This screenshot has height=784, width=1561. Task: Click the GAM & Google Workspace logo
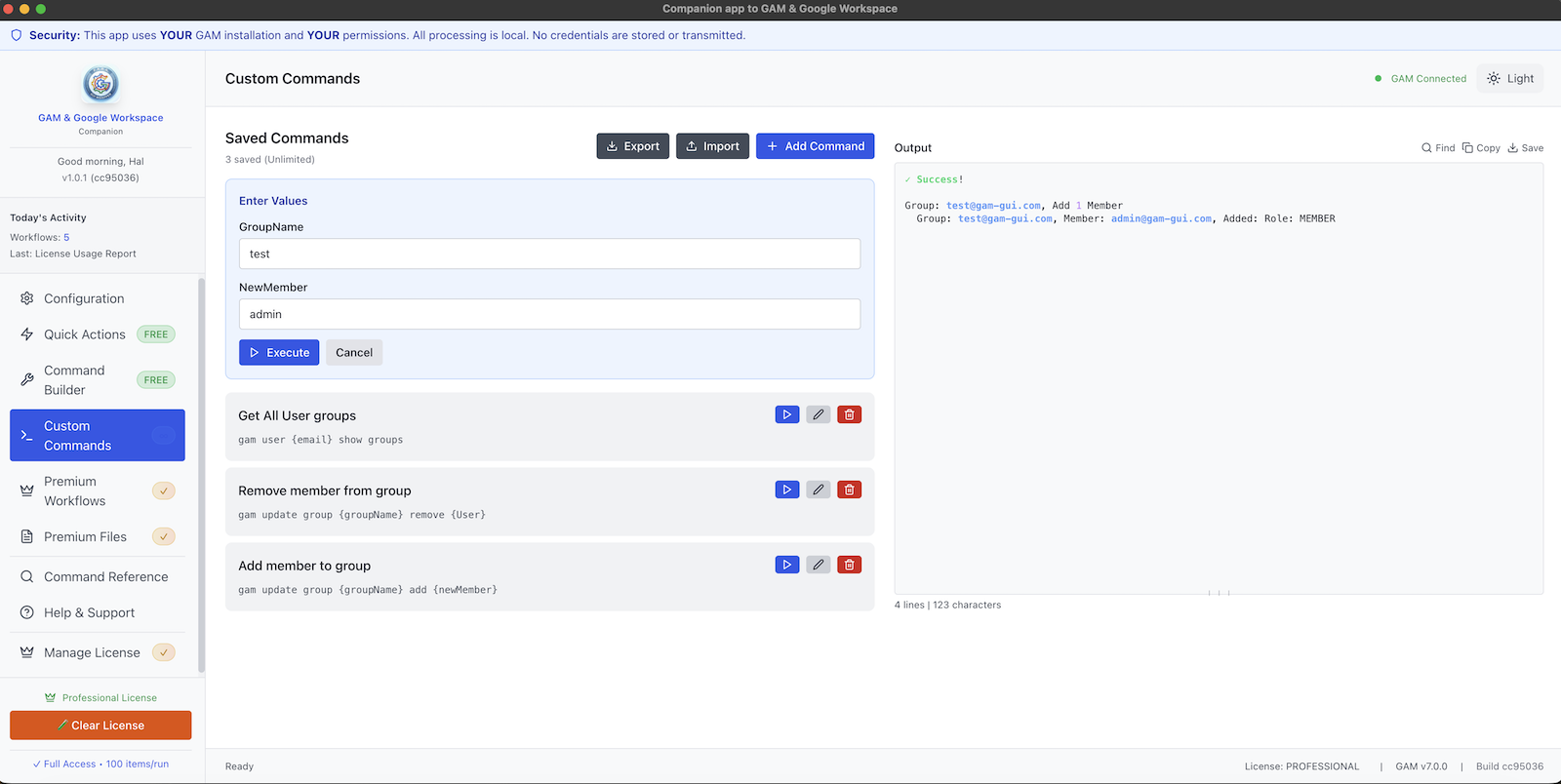click(100, 84)
